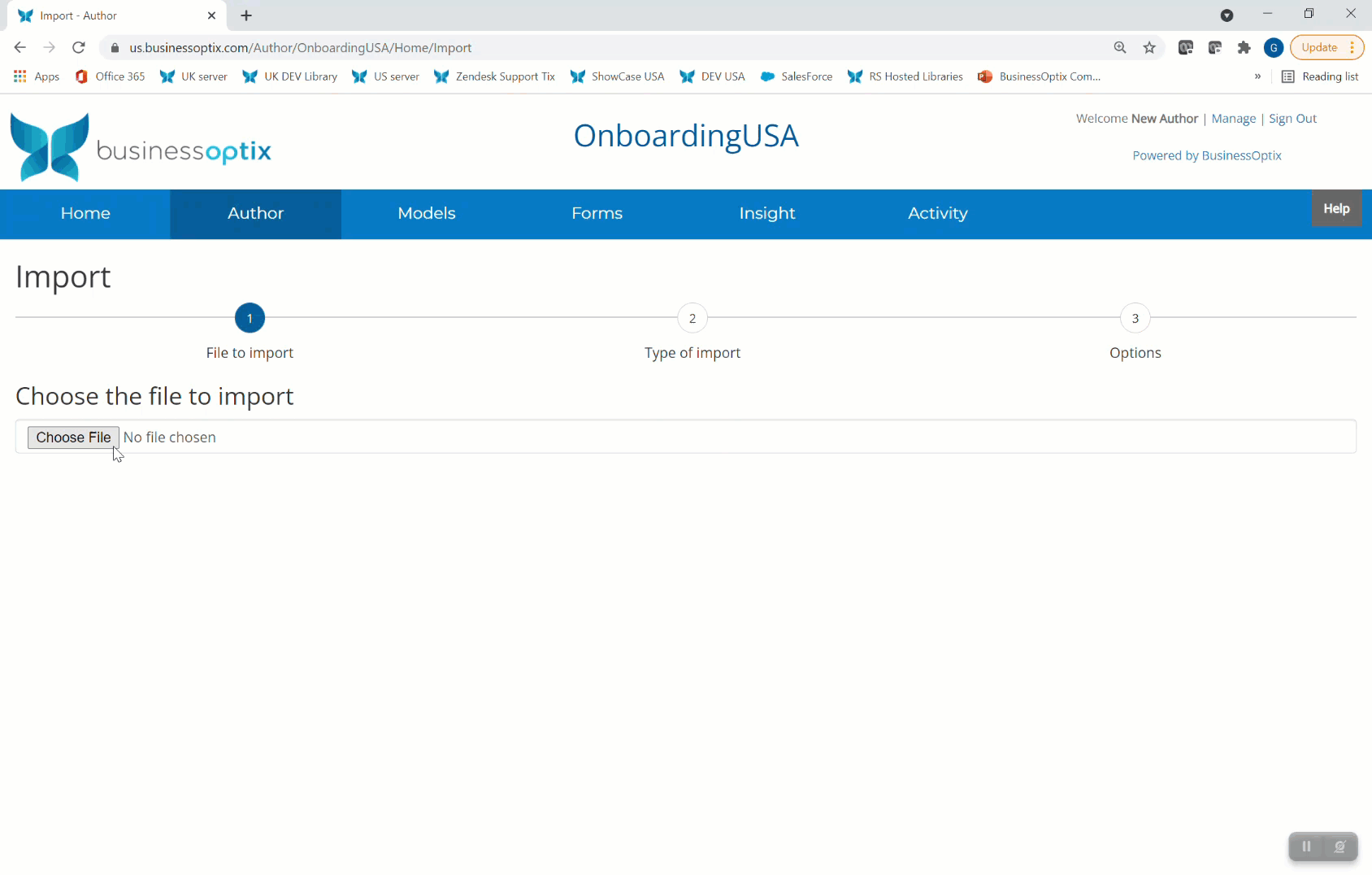Open the Office 365 bookmark
The image size is (1372, 875).
point(110,76)
